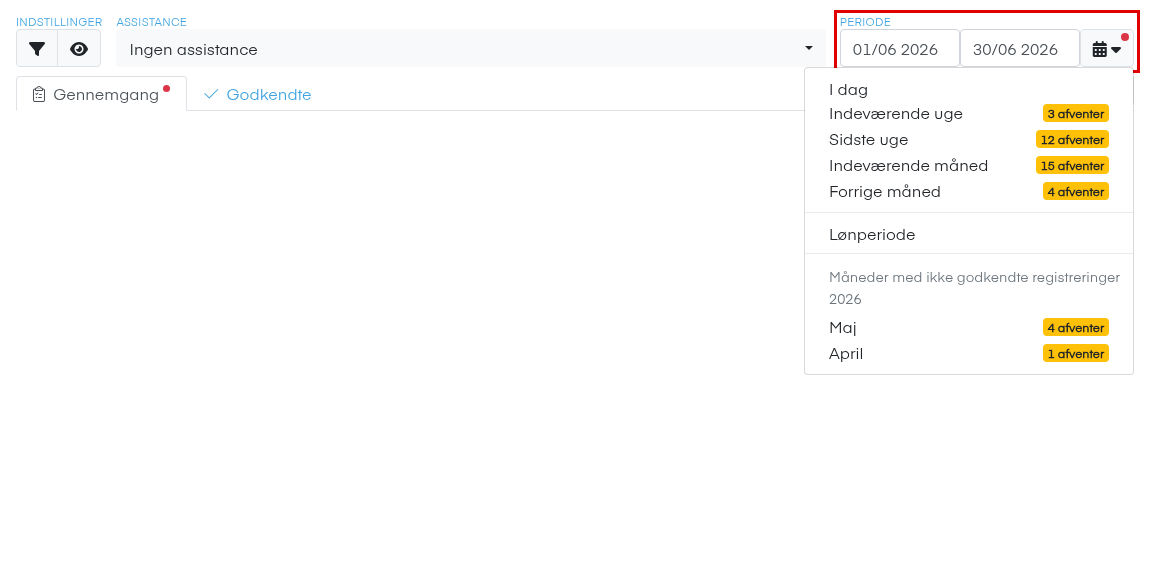Toggle the eye visibility settings button
This screenshot has width=1150, height=573.
[79, 49]
